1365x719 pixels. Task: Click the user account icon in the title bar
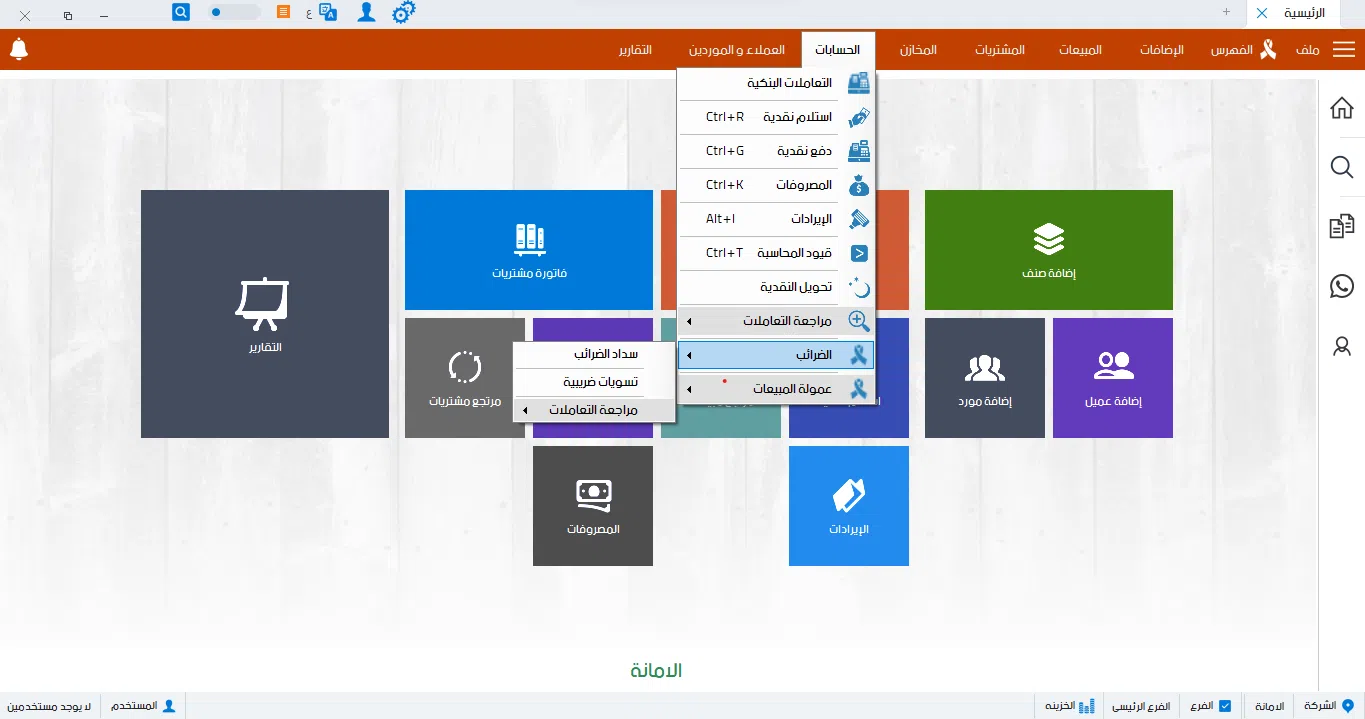tap(365, 12)
